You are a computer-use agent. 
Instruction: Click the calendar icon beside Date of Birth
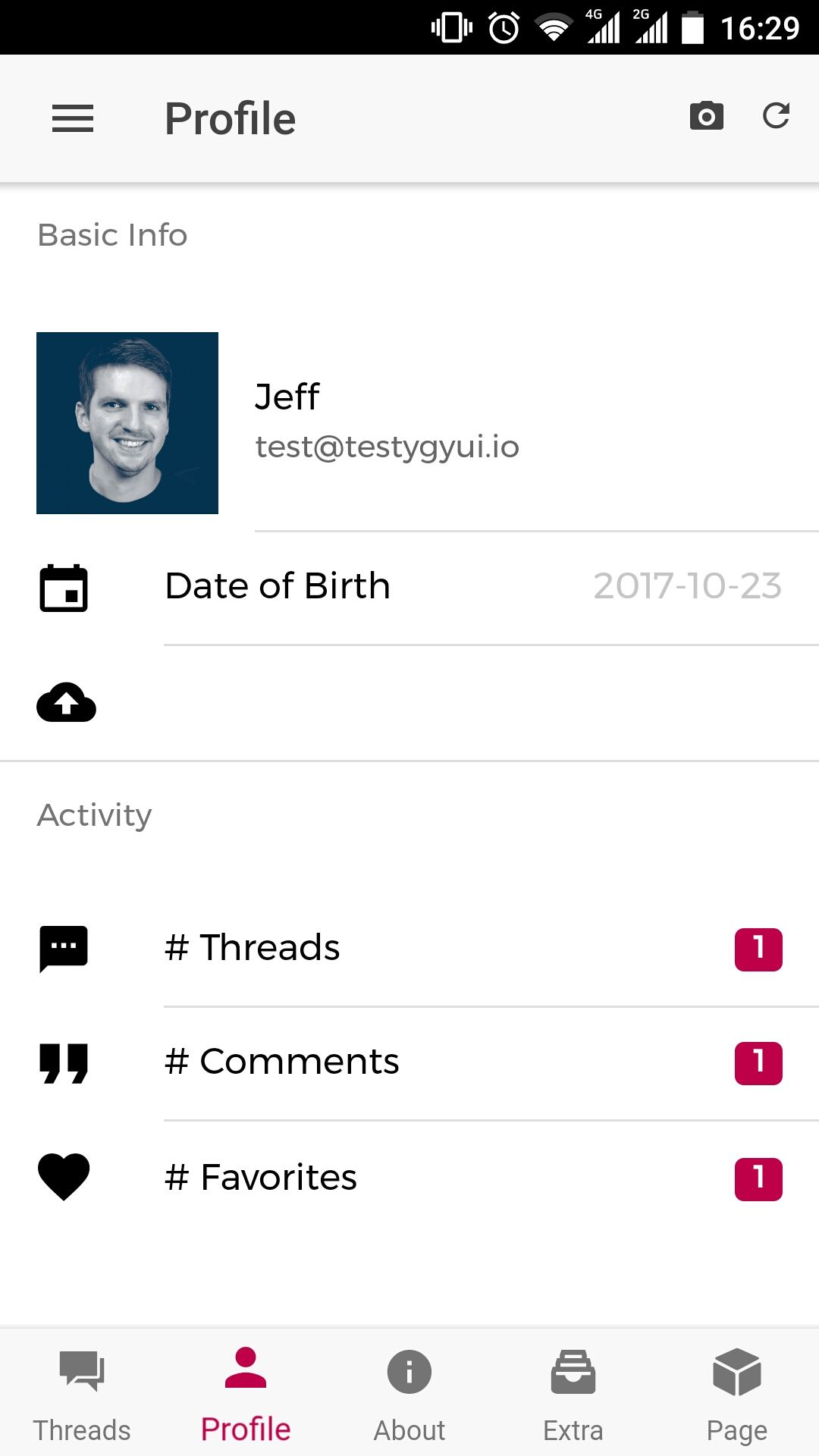(64, 588)
